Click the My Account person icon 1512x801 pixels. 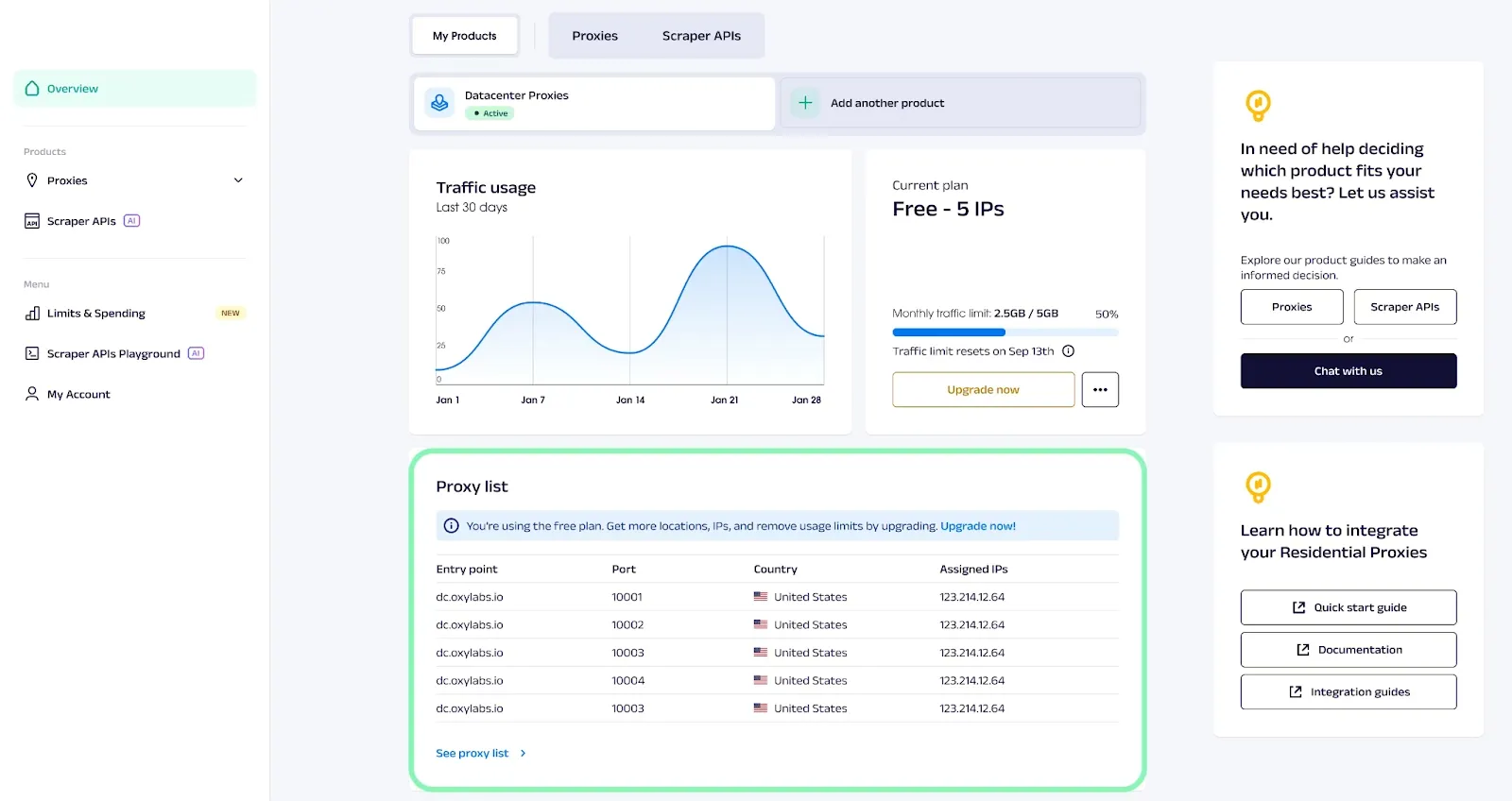(32, 394)
